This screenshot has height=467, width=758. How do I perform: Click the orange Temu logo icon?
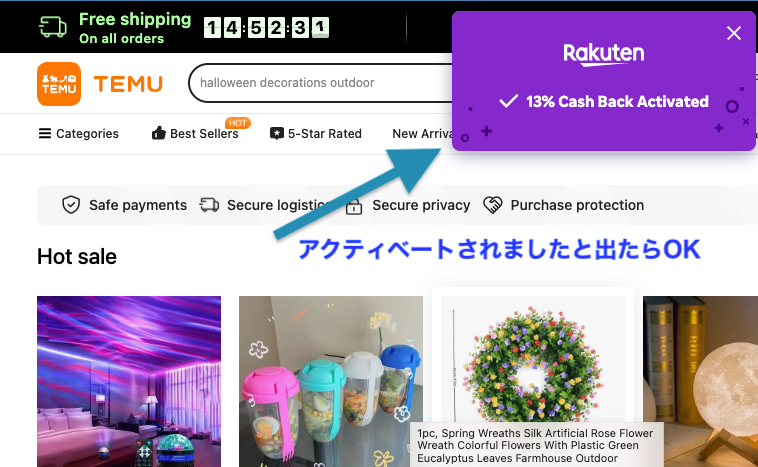pos(59,84)
